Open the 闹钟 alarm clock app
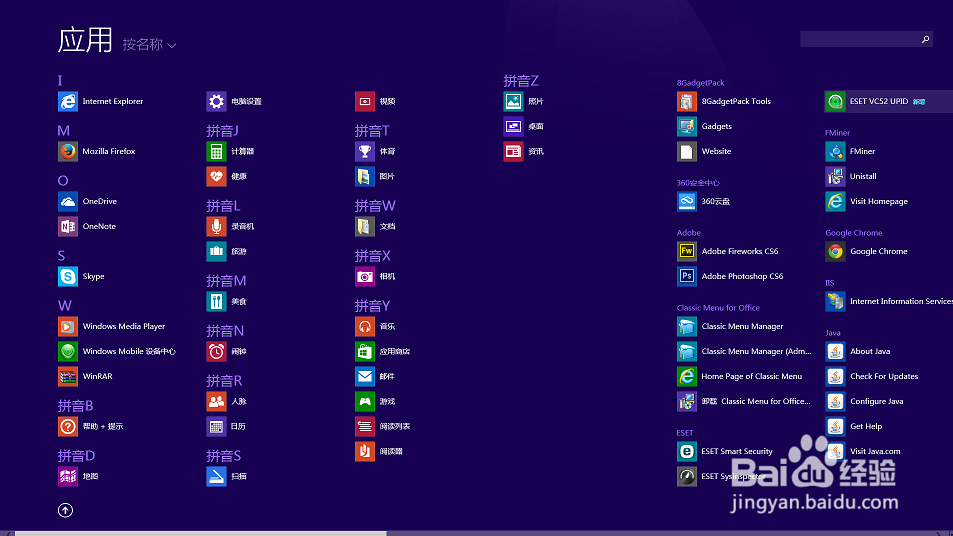 pyautogui.click(x=227, y=351)
